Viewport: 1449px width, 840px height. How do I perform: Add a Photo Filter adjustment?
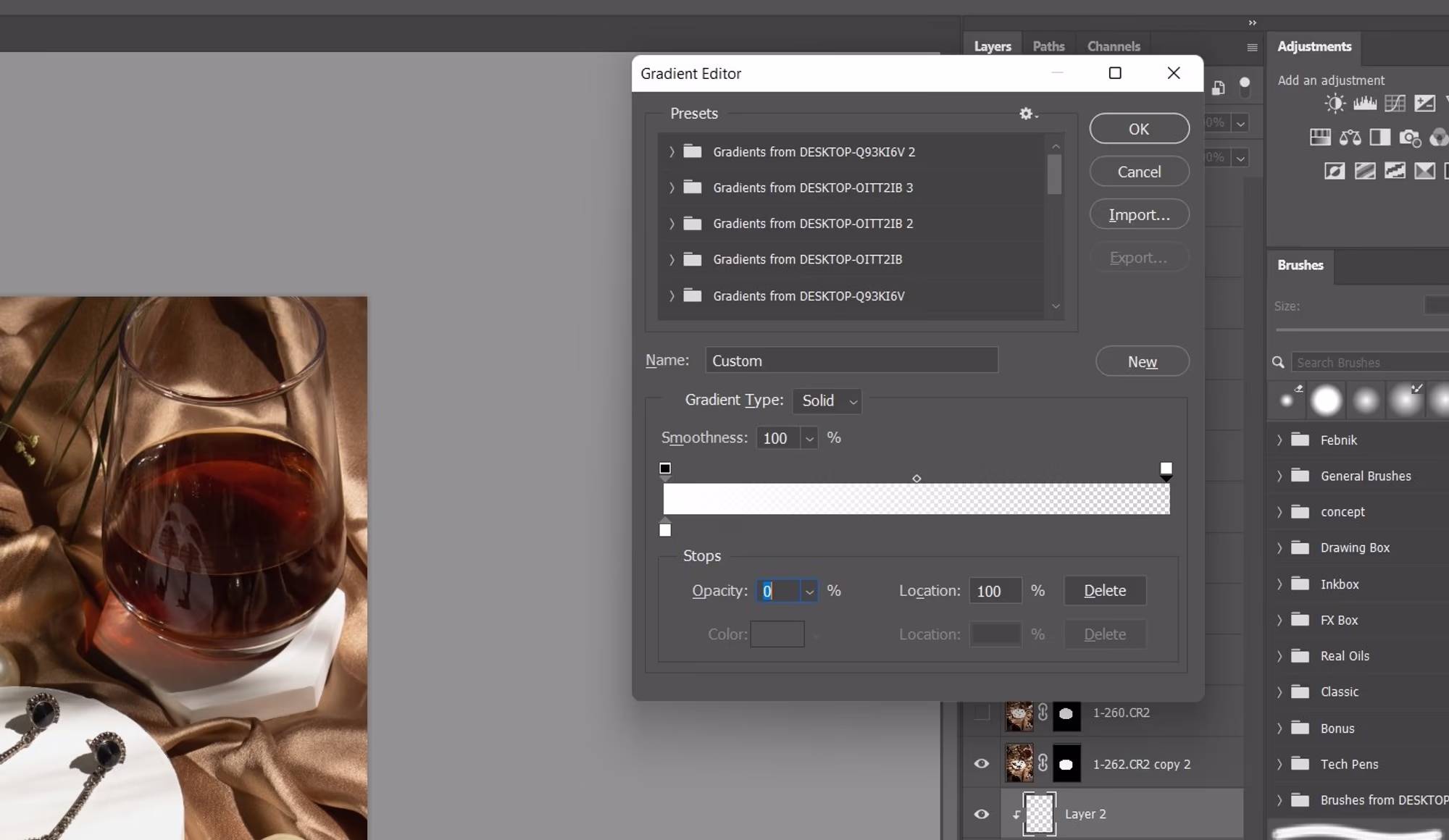[1410, 138]
